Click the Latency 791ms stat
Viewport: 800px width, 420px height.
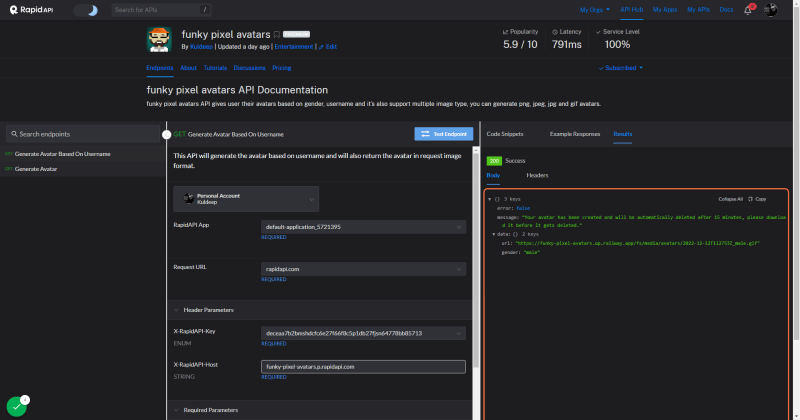point(566,39)
